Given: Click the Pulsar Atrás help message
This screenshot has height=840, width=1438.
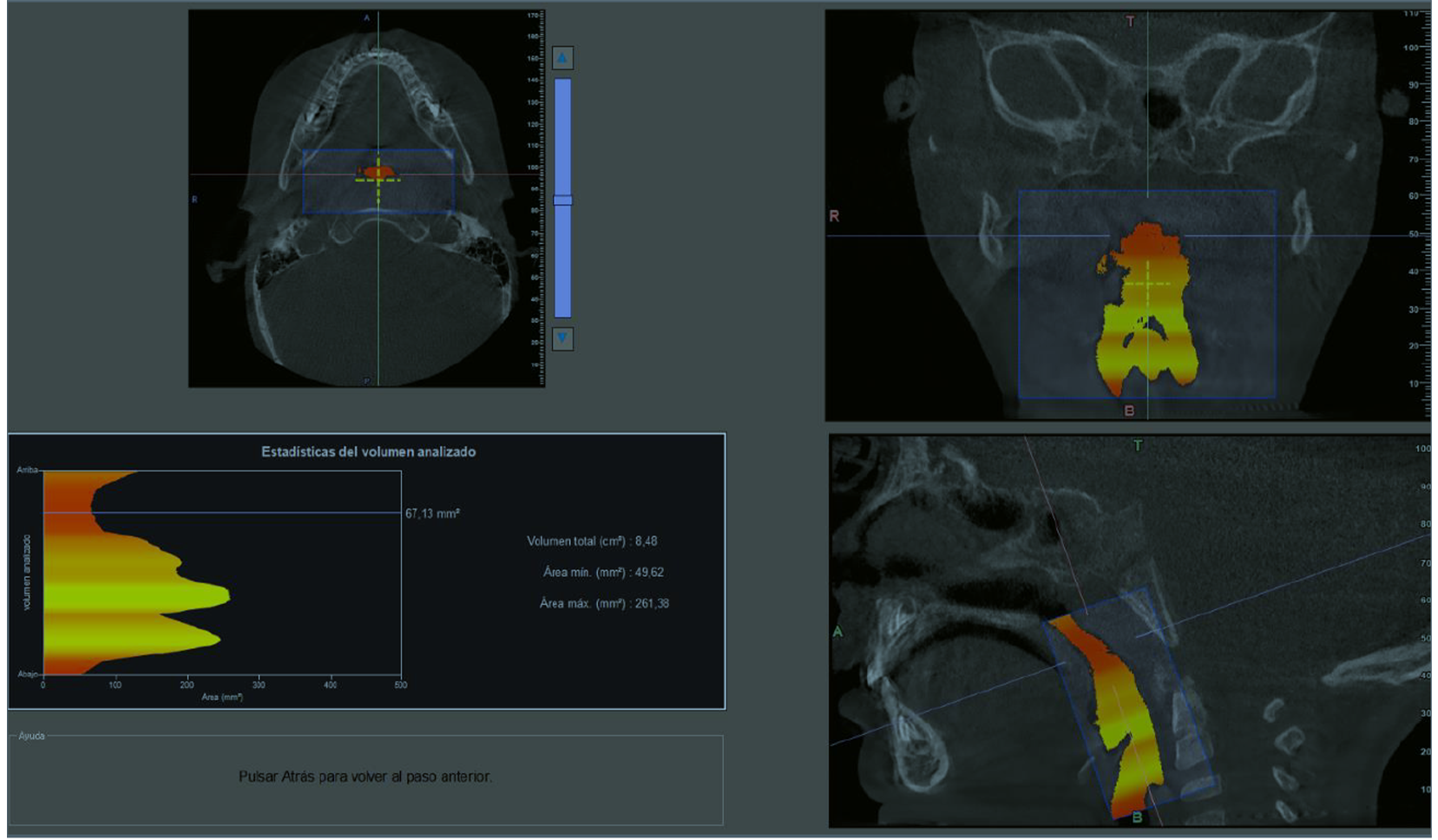Looking at the screenshot, I should click(x=364, y=777).
